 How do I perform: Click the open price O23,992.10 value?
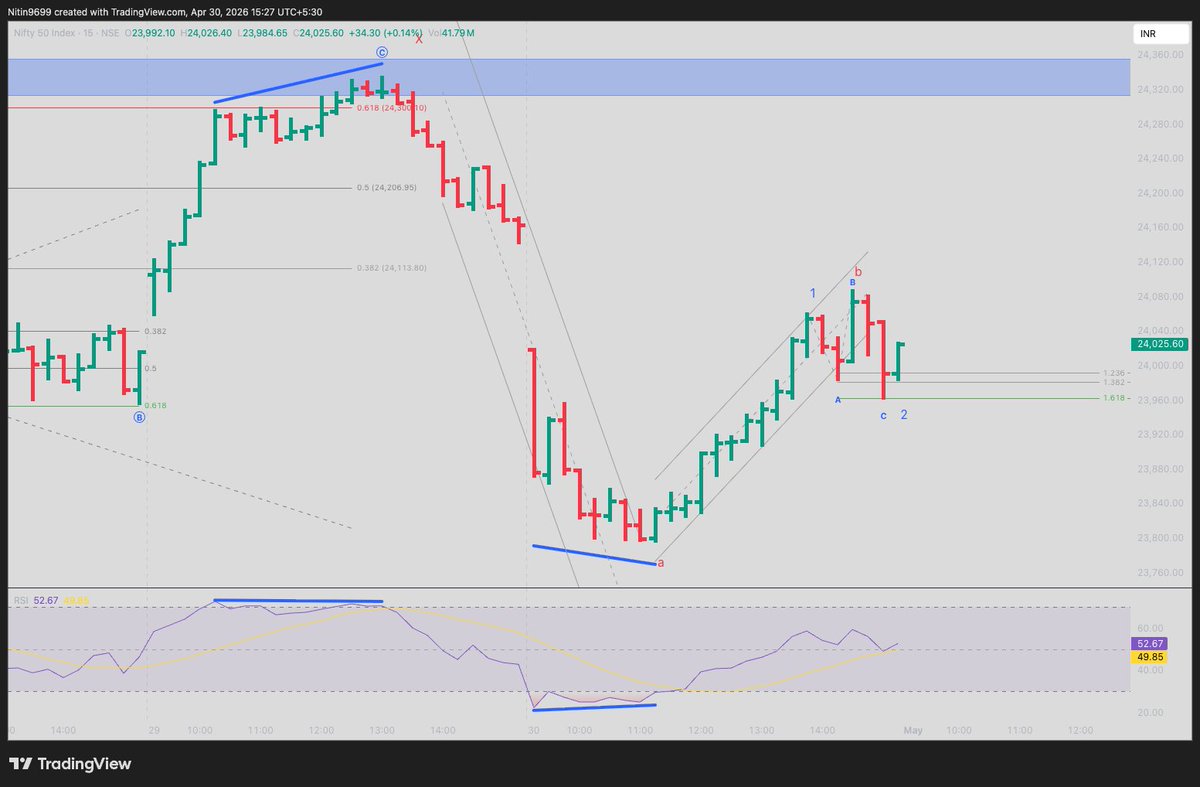[148, 33]
